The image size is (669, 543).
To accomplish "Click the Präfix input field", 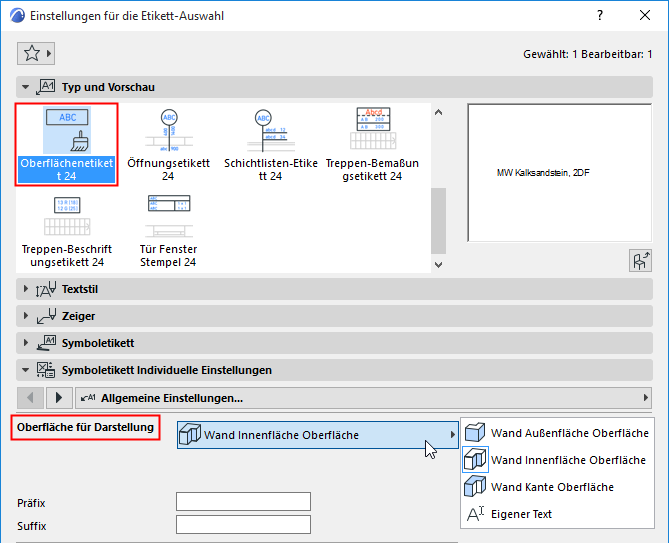I will click(243, 502).
